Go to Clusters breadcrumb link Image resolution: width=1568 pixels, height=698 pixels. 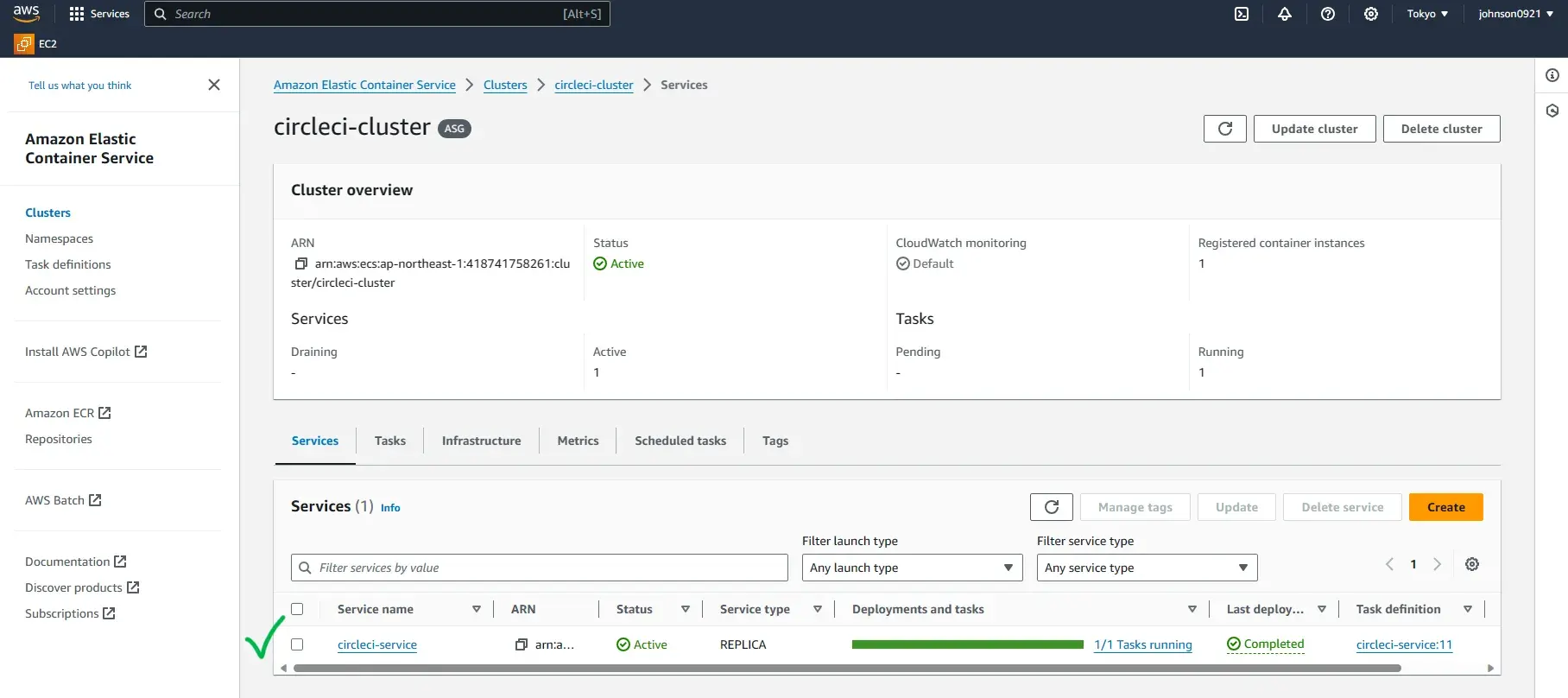click(x=505, y=85)
